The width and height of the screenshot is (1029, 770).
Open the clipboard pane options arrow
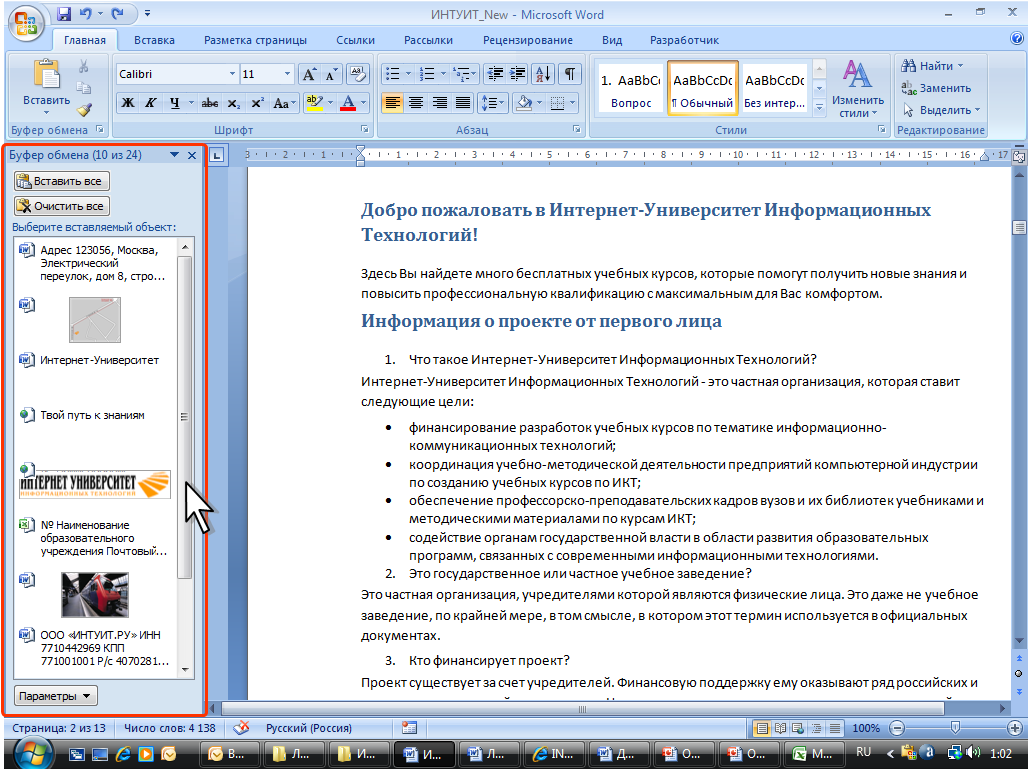click(174, 155)
